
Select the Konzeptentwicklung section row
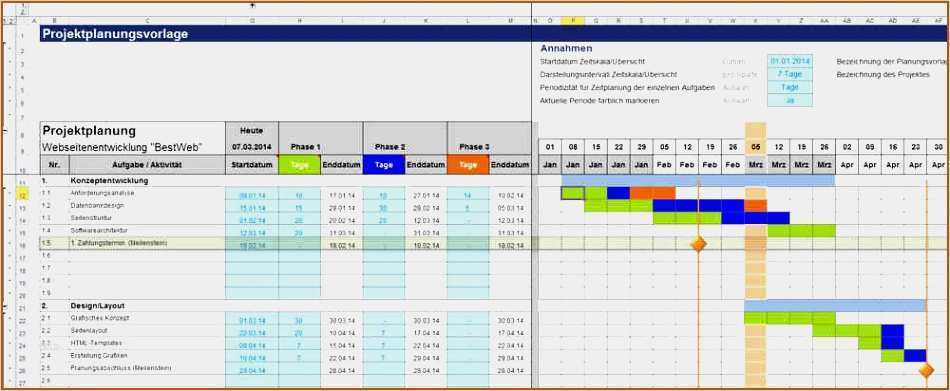[x=285, y=181]
